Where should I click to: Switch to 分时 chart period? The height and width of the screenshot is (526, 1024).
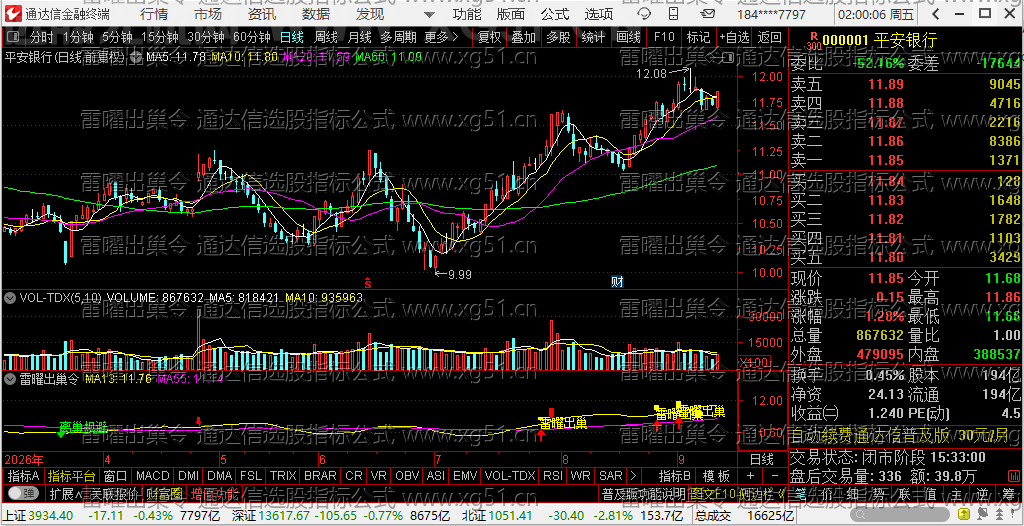click(42, 37)
